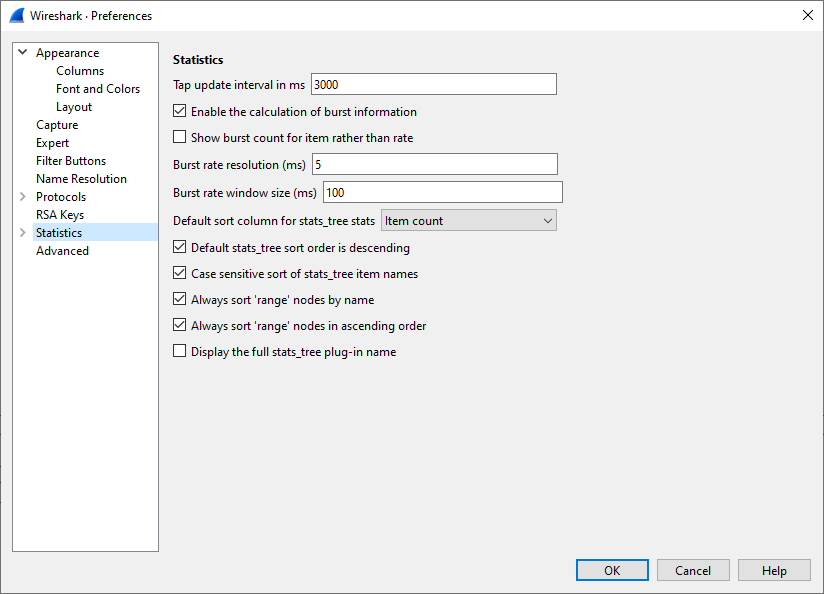The width and height of the screenshot is (824, 594).
Task: Expand the Protocols tree node
Action: (23, 197)
